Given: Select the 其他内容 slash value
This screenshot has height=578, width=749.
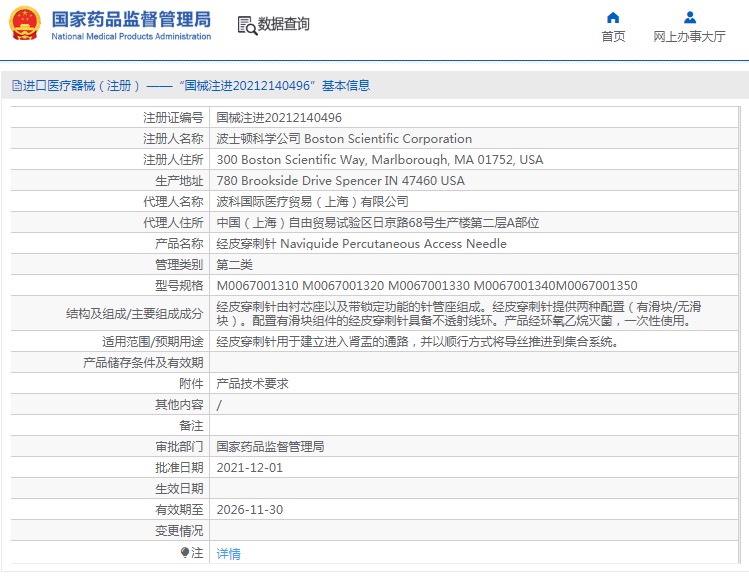Looking at the screenshot, I should 219,405.
